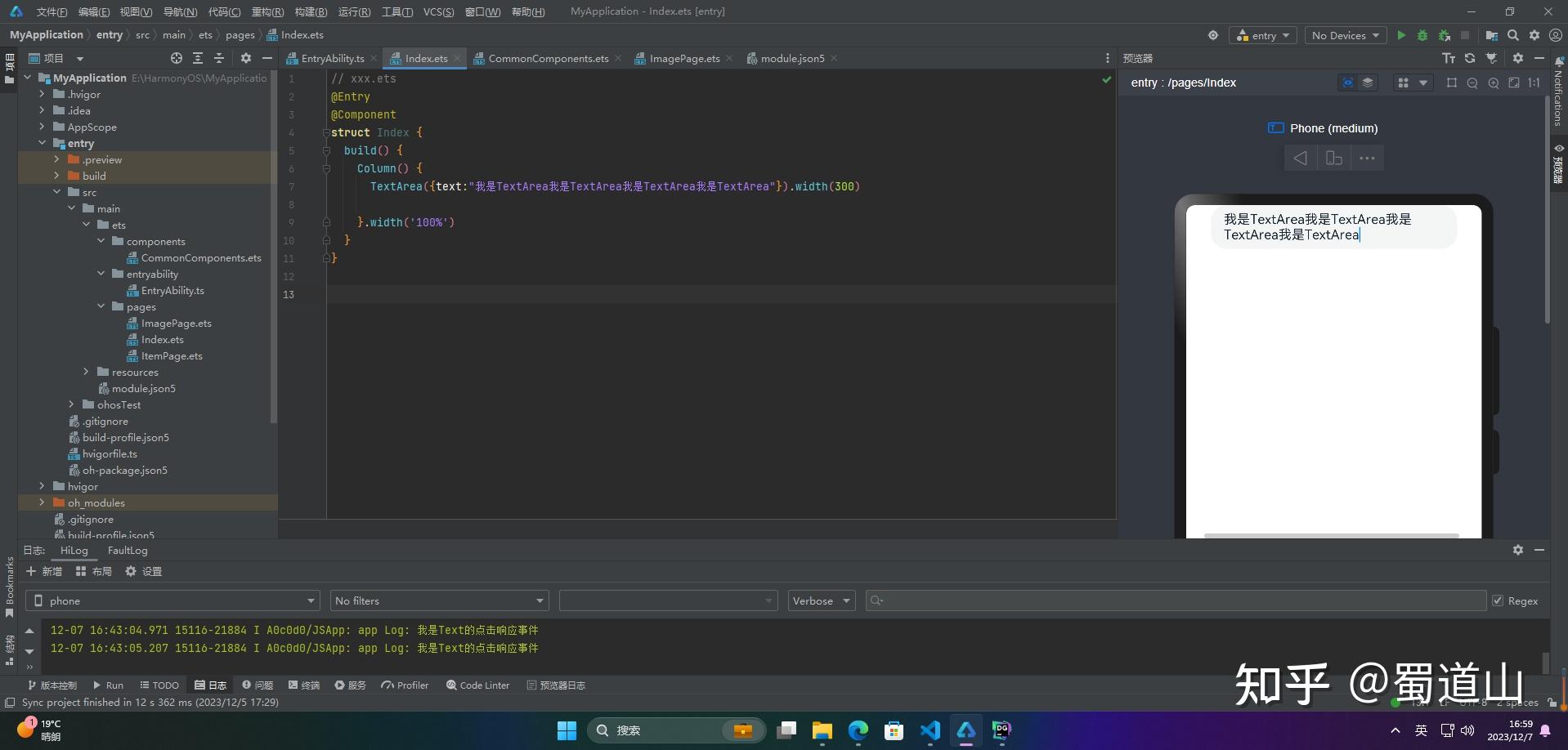Screen dimensions: 1568x750
Task: Open Previewer panel settings gear
Action: pos(1518,58)
